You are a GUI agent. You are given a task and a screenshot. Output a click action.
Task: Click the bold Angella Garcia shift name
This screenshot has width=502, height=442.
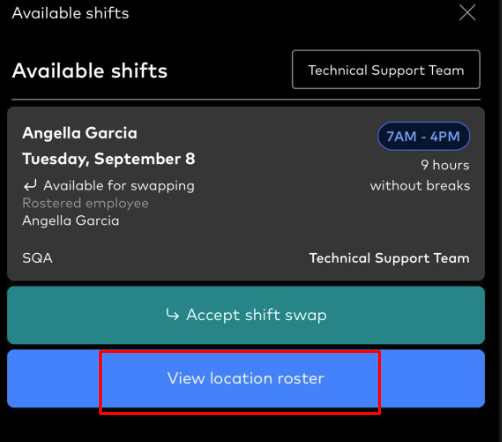pos(80,133)
